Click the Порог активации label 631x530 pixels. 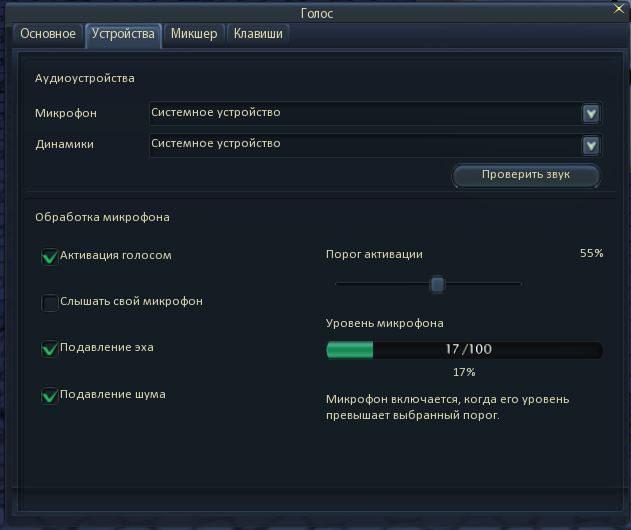374,254
